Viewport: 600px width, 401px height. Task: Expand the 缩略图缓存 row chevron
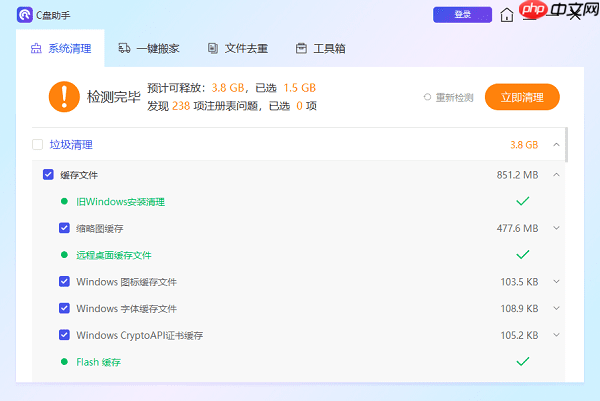point(556,228)
